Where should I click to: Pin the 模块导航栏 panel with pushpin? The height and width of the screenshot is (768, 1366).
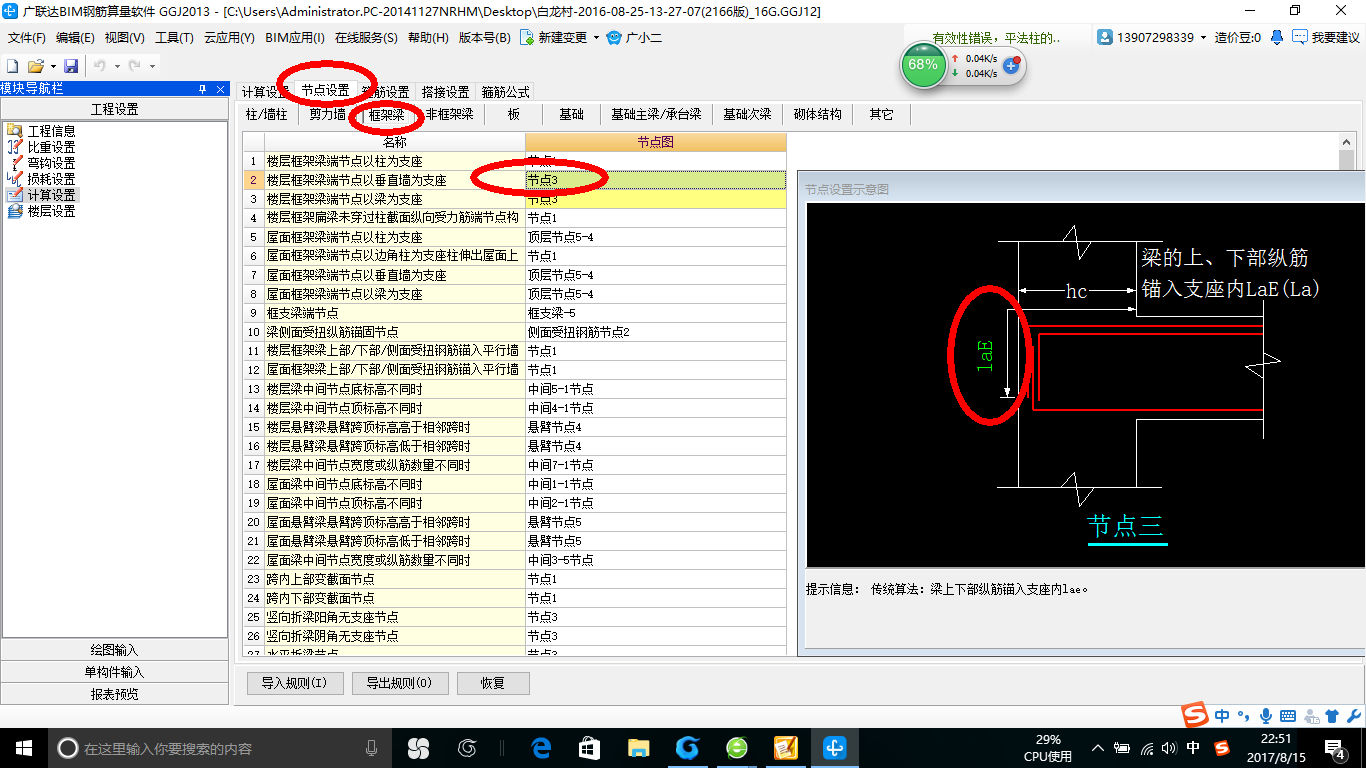click(x=203, y=89)
